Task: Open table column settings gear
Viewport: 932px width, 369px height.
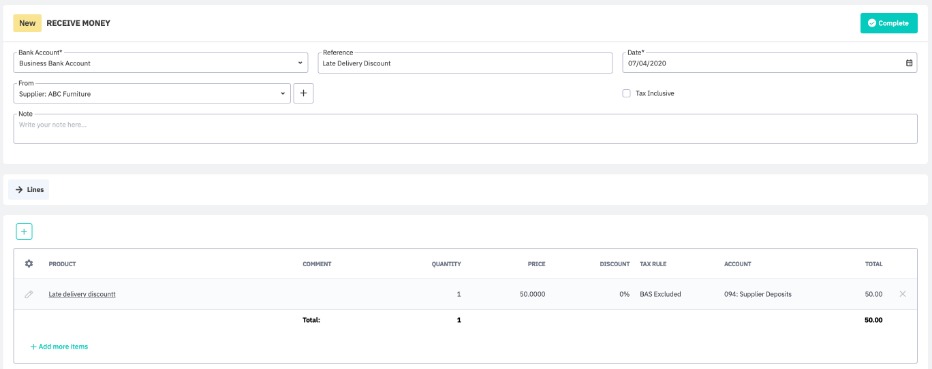Action: point(29,264)
